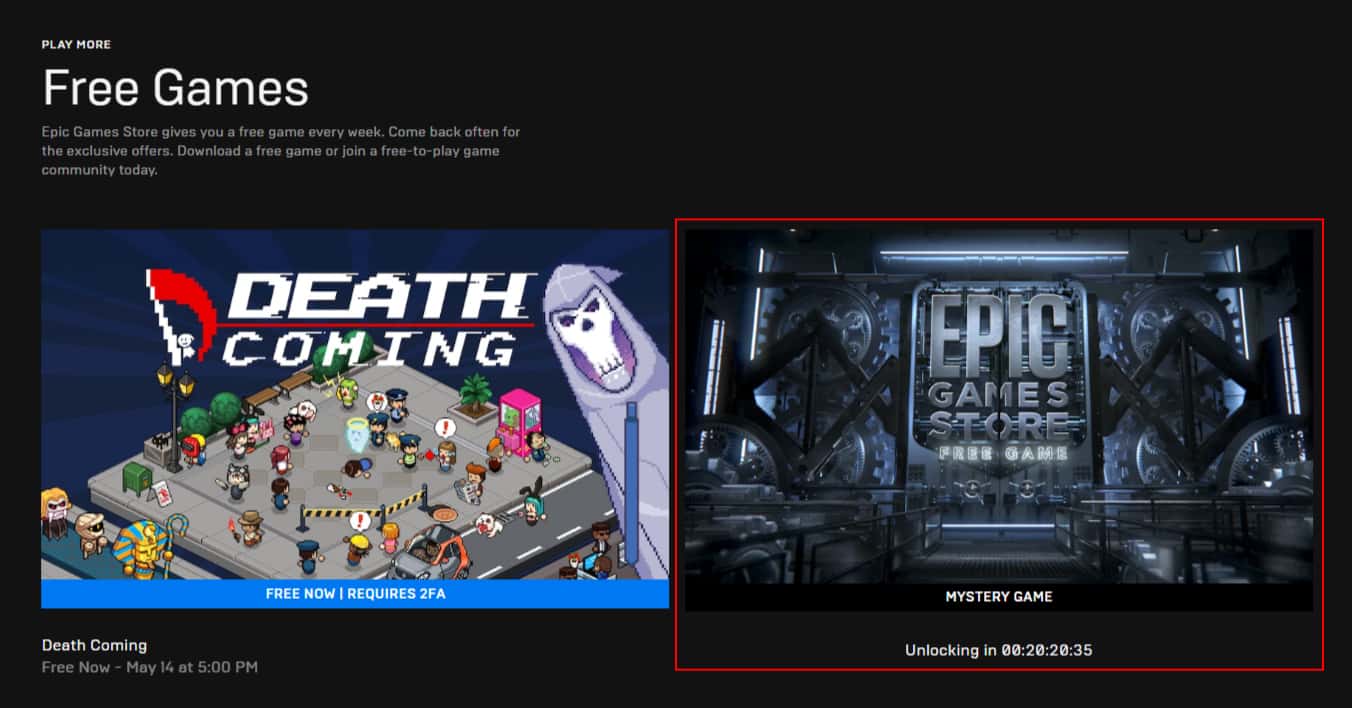The width and height of the screenshot is (1352, 708).
Task: Click the Epic Games Store description paragraph
Action: coord(281,151)
